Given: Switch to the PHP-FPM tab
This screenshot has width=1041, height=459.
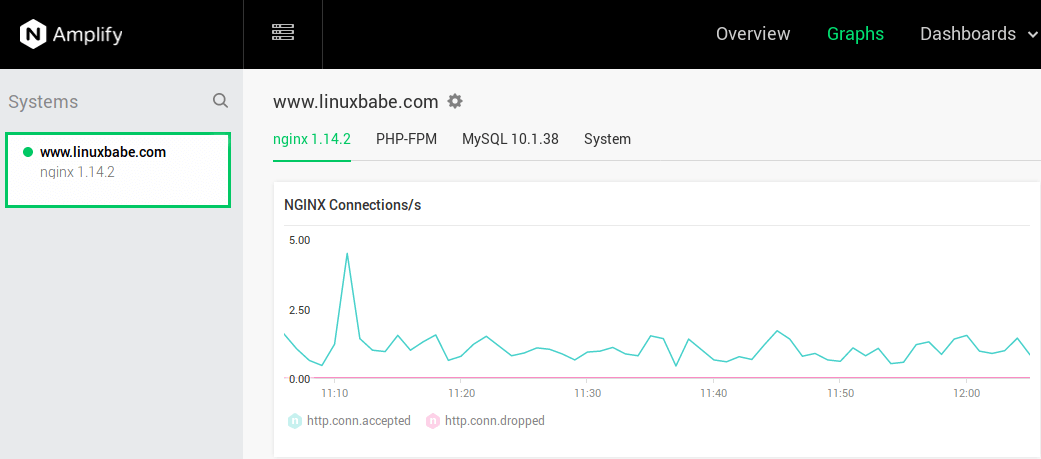Looking at the screenshot, I should pyautogui.click(x=406, y=139).
